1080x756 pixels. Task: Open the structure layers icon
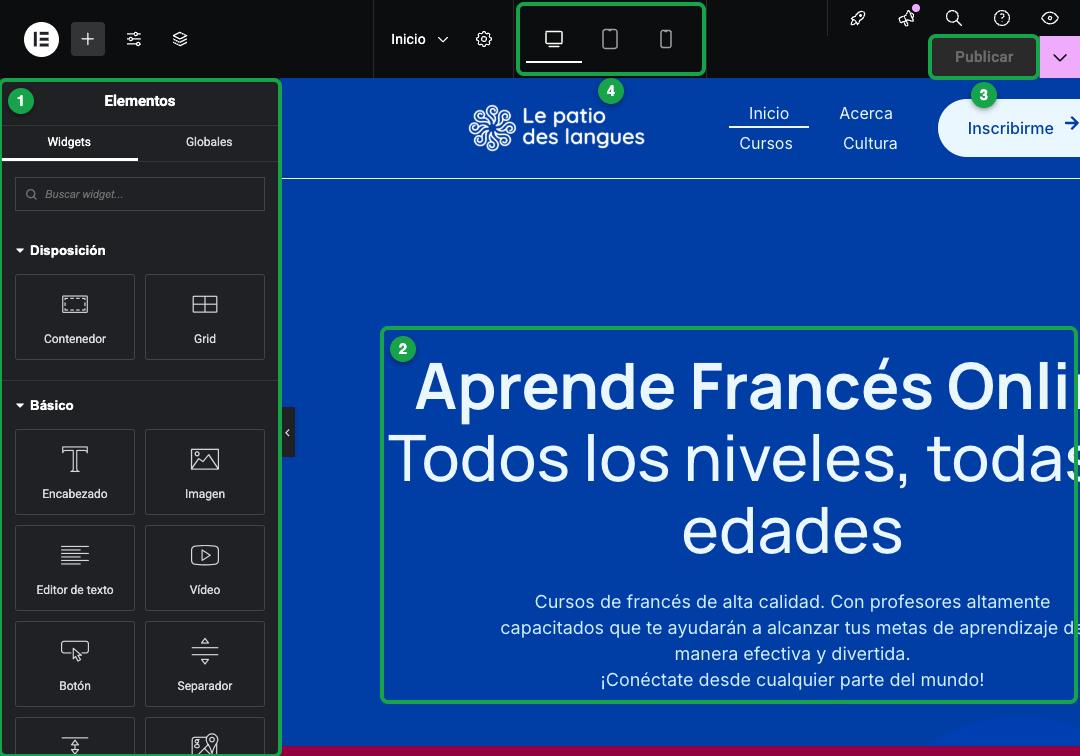click(180, 39)
